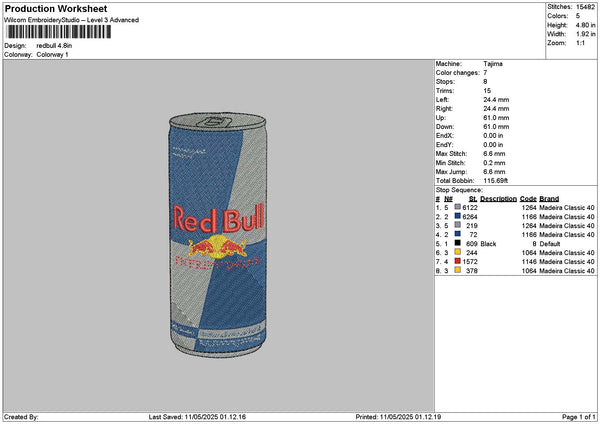Click the 'Brand' column header
Viewport: 600px width, 424px height.
coord(549,199)
